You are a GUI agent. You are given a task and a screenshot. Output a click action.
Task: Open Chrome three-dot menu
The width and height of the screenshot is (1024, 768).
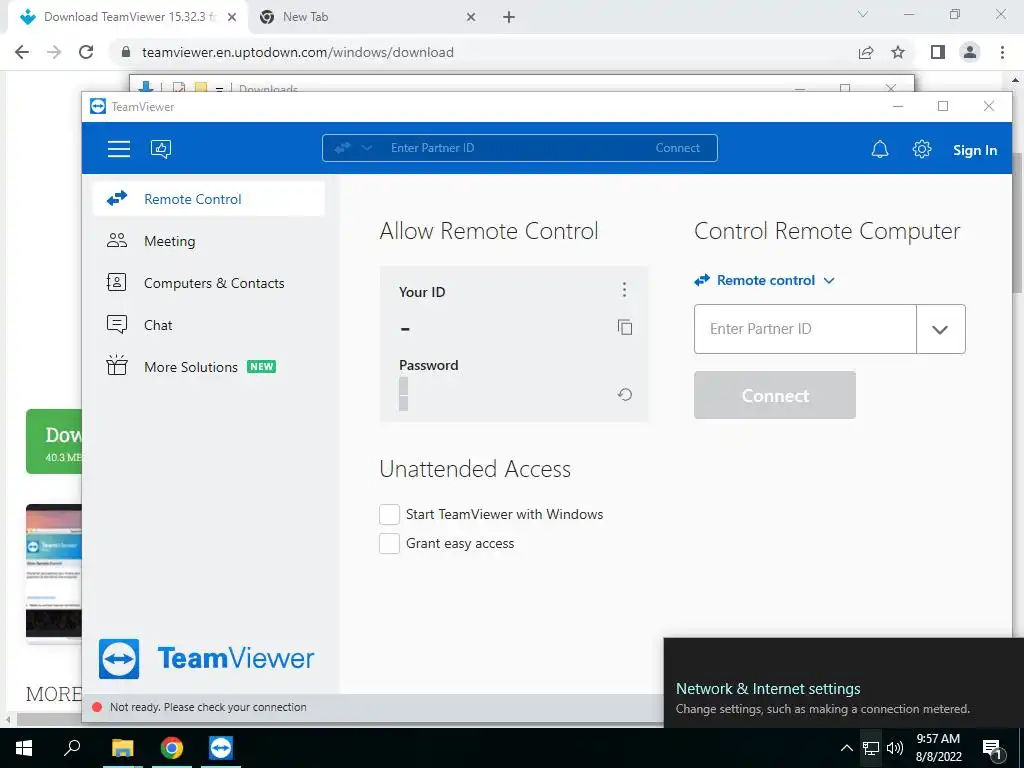point(1002,52)
